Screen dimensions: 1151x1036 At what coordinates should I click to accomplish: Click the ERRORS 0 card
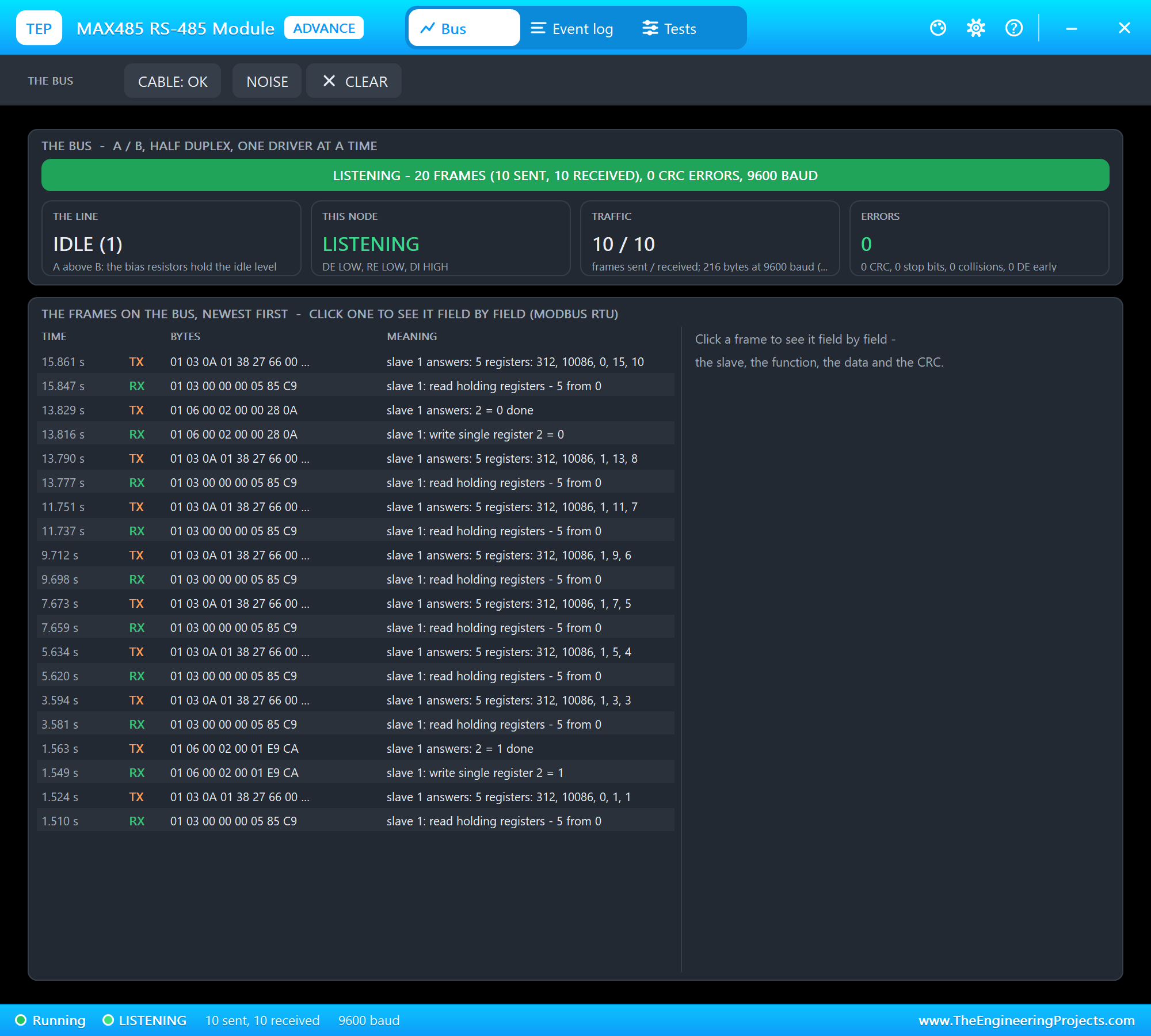point(980,238)
